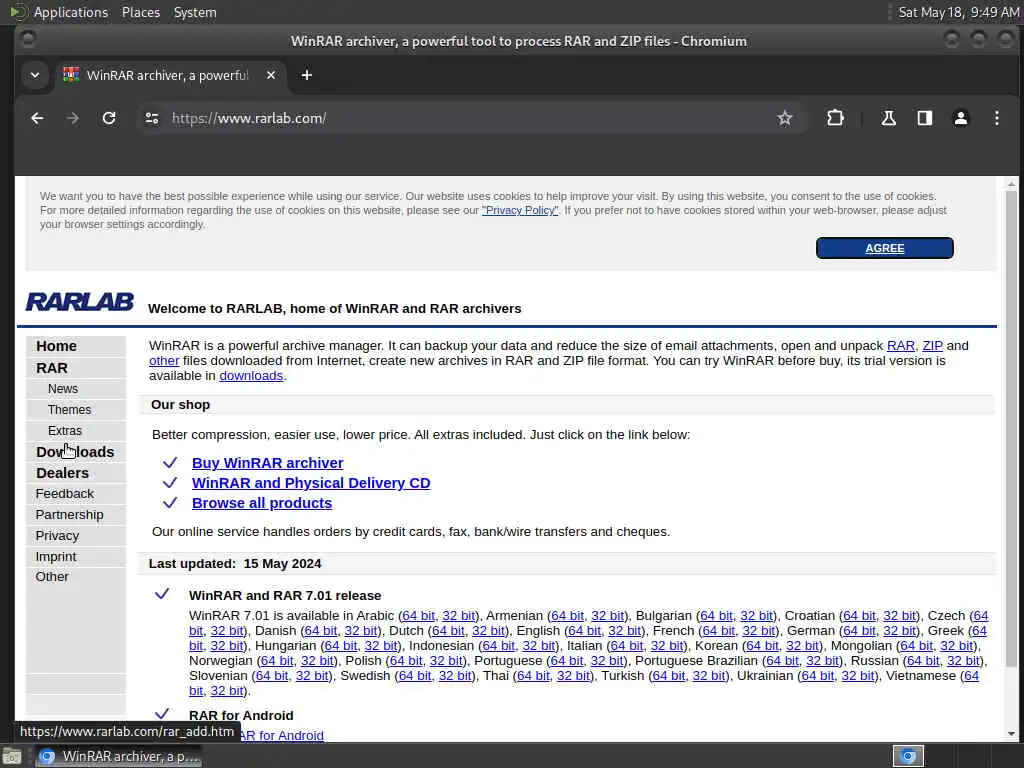Click AGREE on the cookie notice
This screenshot has width=1024, height=768.
[x=884, y=248]
